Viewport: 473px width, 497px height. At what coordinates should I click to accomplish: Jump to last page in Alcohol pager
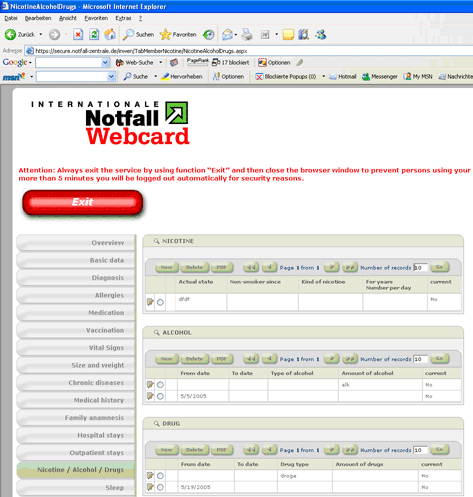coord(350,359)
